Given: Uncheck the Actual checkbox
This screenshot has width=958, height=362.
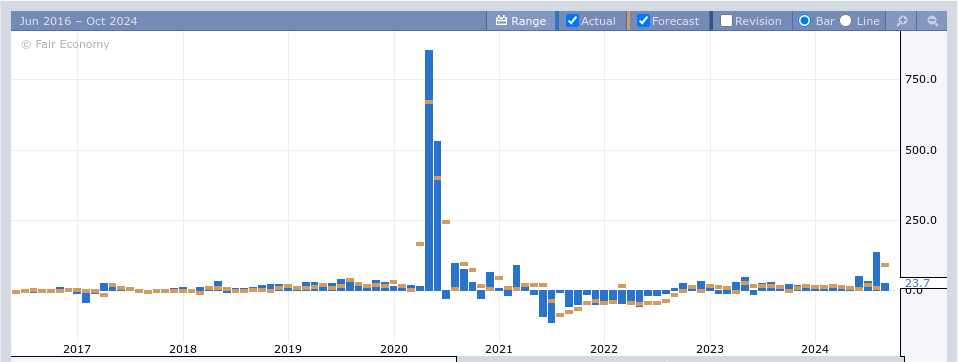Looking at the screenshot, I should [572, 21].
